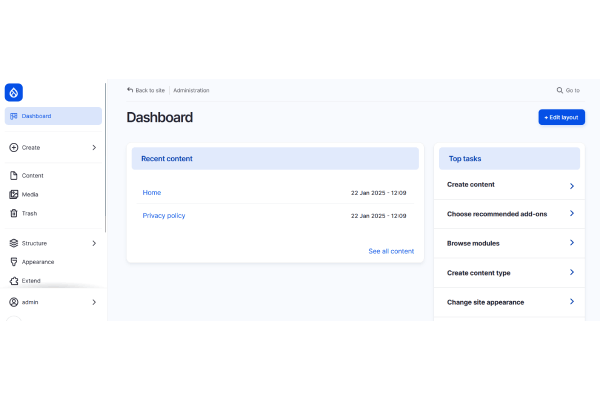The width and height of the screenshot is (600, 400).
Task: Open the Appearance shield icon
Action: pos(13,262)
